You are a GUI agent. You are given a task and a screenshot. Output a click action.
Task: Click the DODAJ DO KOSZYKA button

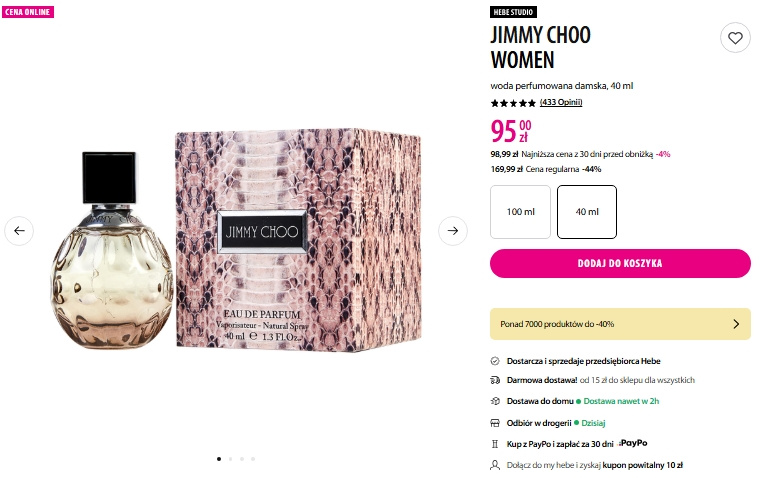pos(620,264)
